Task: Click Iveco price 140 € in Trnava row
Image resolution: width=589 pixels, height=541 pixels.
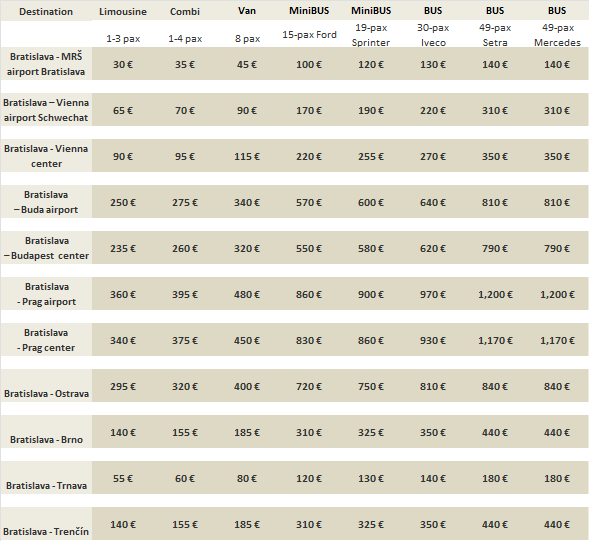Action: pyautogui.click(x=433, y=478)
